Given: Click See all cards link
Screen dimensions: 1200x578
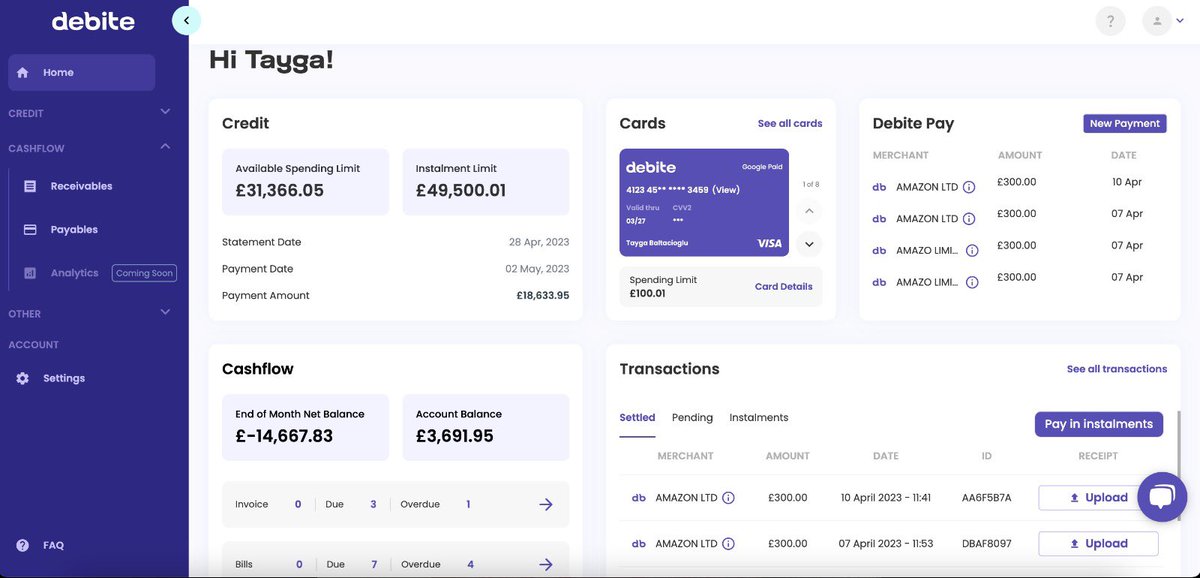Looking at the screenshot, I should [x=790, y=124].
